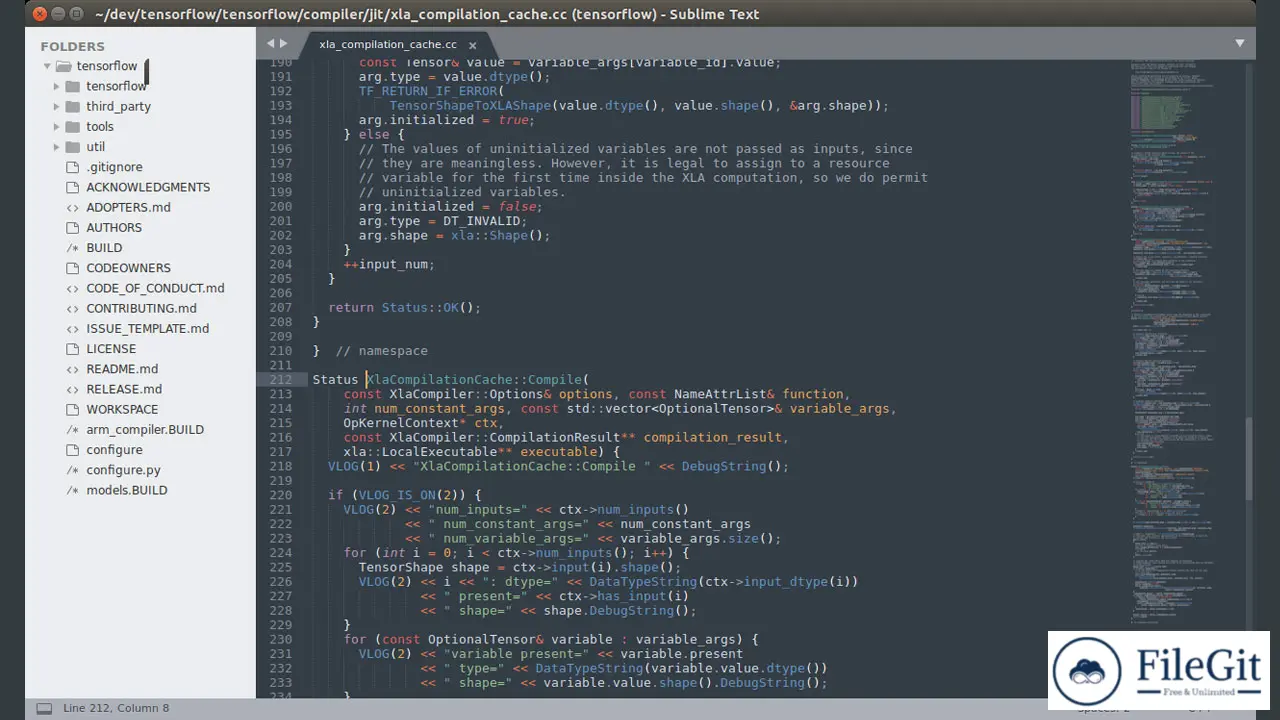This screenshot has width=1280, height=720.
Task: Close the Sublime Text window
Action: 38,14
